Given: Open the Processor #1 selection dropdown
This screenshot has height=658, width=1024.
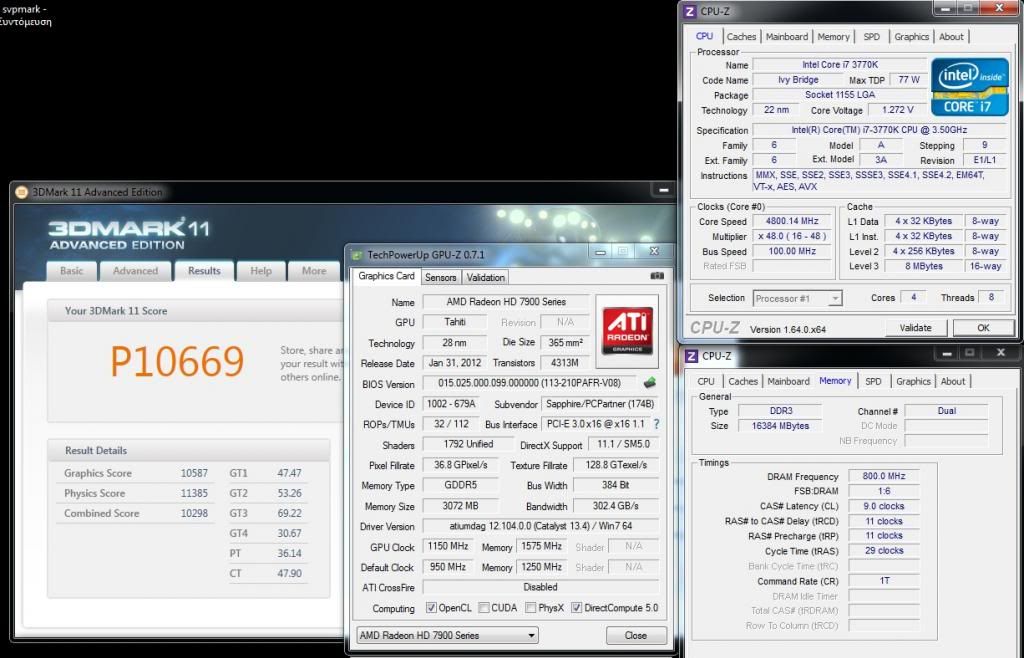Looking at the screenshot, I should 796,298.
